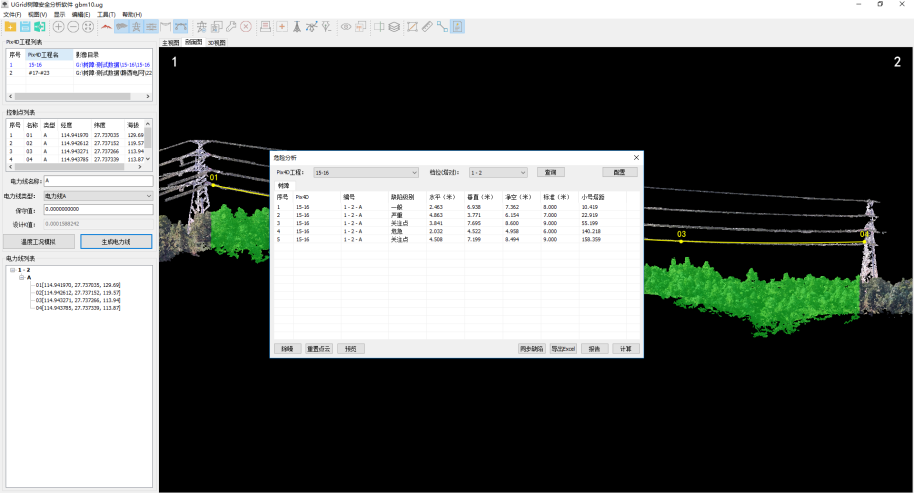The height and width of the screenshot is (493, 914).
Task: Click the zoom out minus circle icon
Action: pyautogui.click(x=73, y=27)
